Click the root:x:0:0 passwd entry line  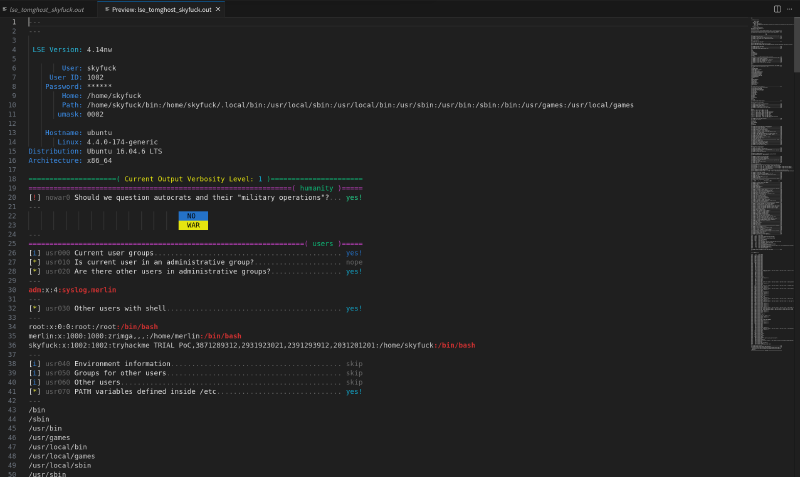click(93, 327)
